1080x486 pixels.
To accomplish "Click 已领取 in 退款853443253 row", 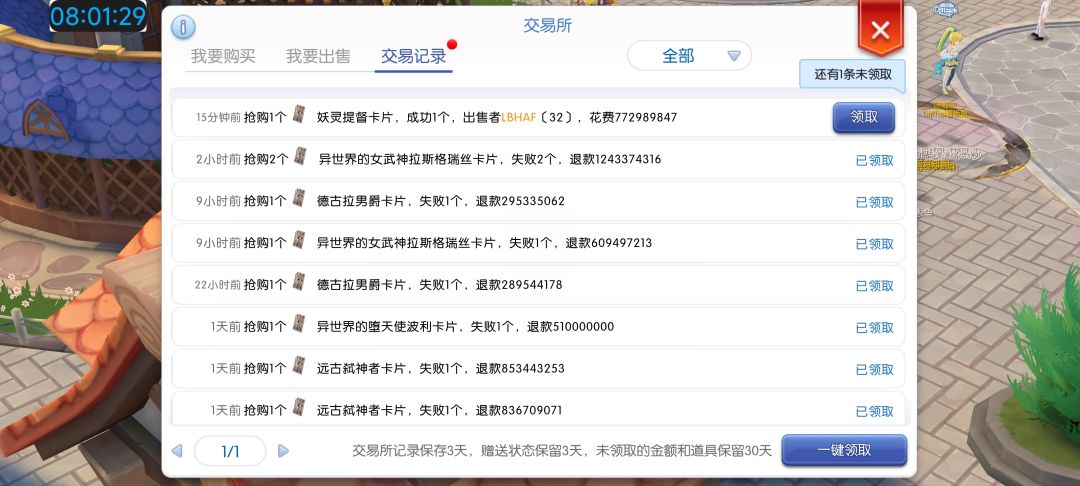I will click(875, 370).
